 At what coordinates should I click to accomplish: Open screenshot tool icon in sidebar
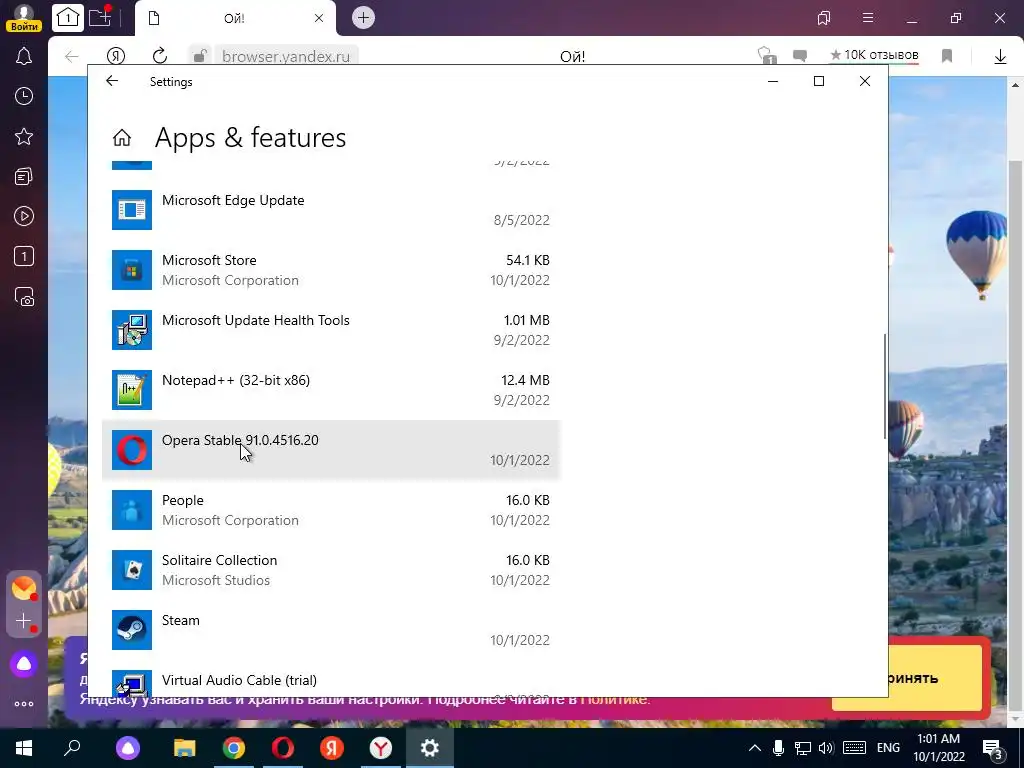pos(24,297)
